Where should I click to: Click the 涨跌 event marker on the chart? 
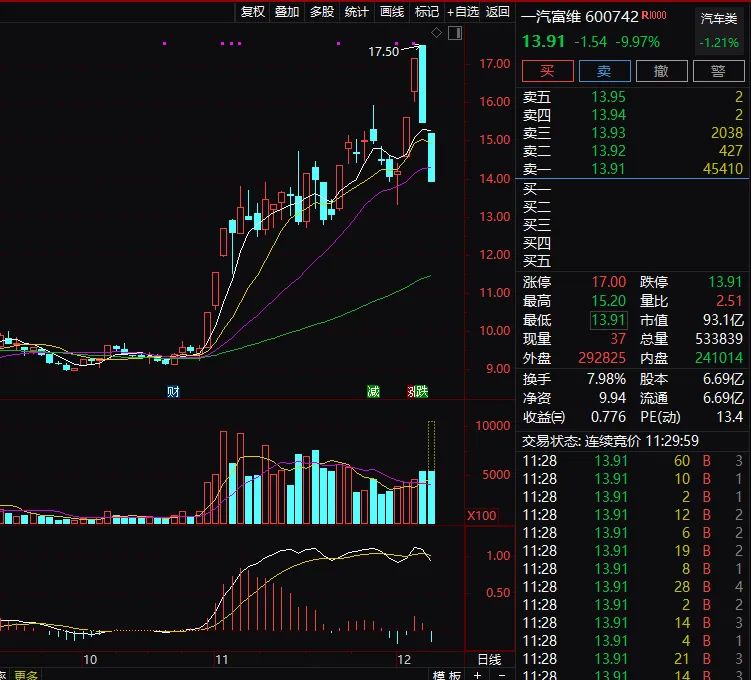pyautogui.click(x=418, y=392)
